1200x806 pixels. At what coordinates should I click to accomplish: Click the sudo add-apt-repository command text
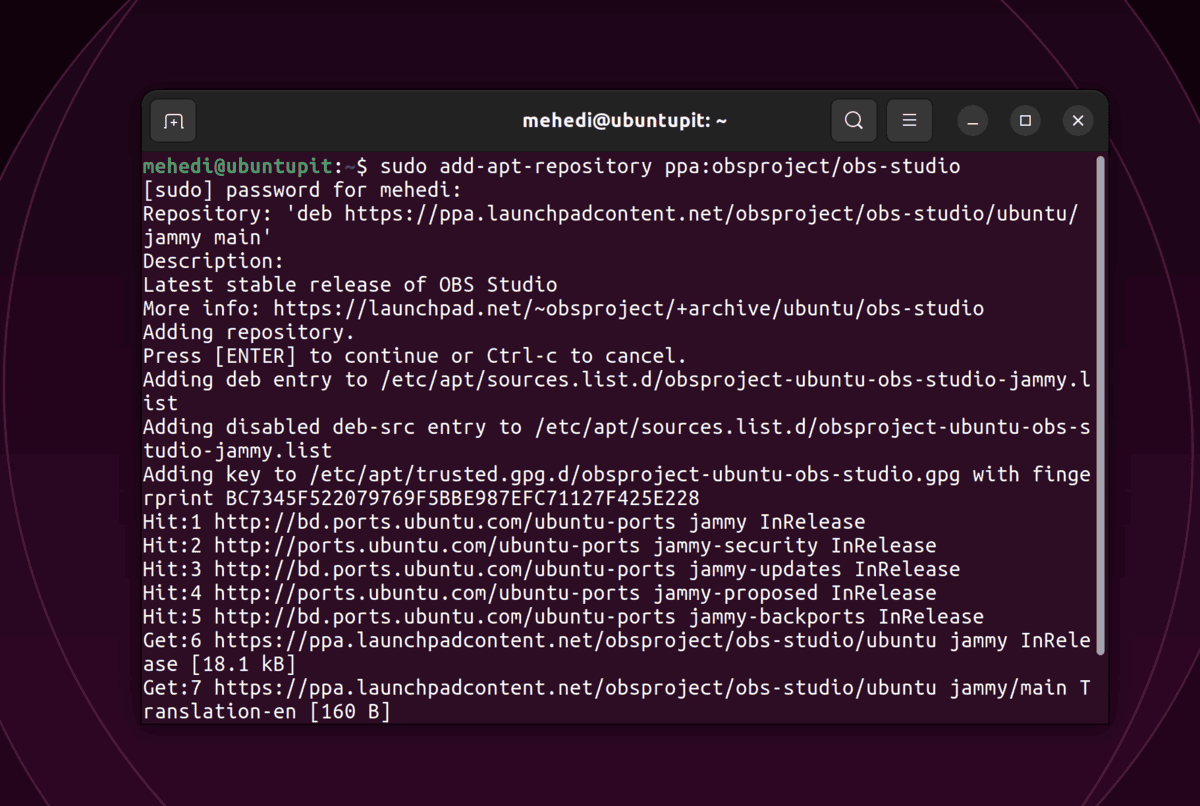pos(670,166)
